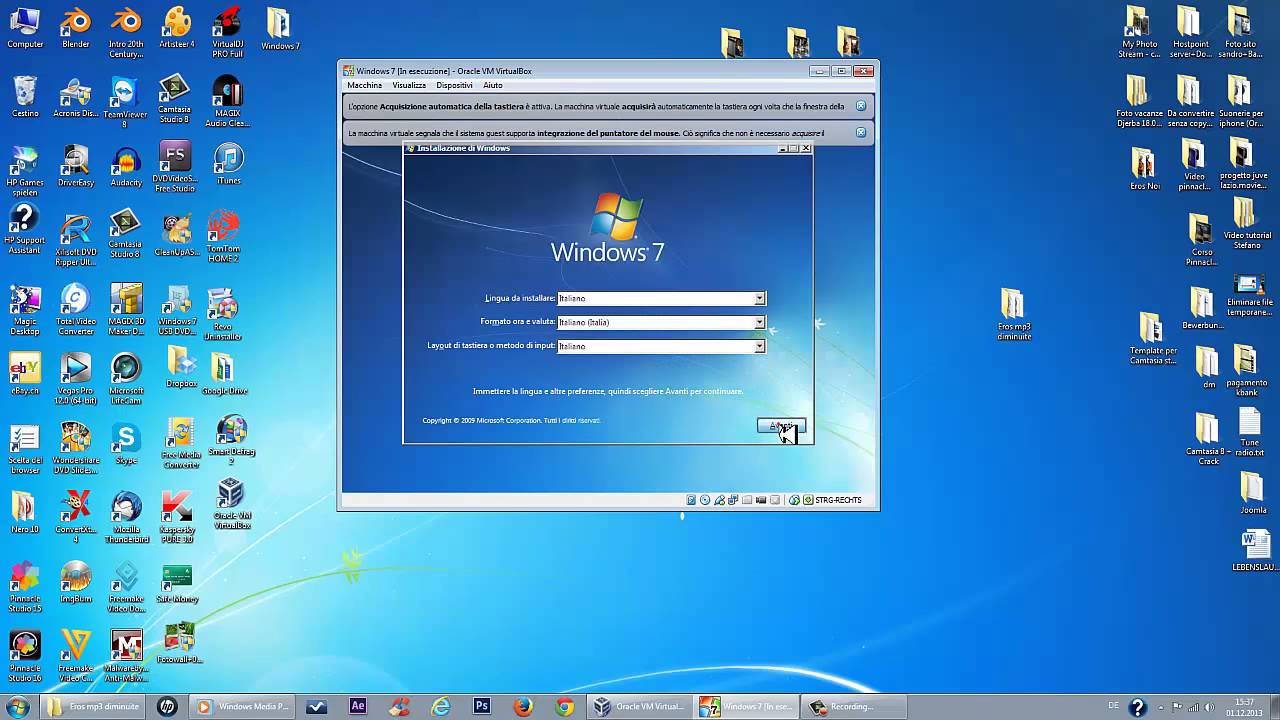Expand the Lingua da installare dropdown
Viewport: 1280px width, 720px height.
760,298
